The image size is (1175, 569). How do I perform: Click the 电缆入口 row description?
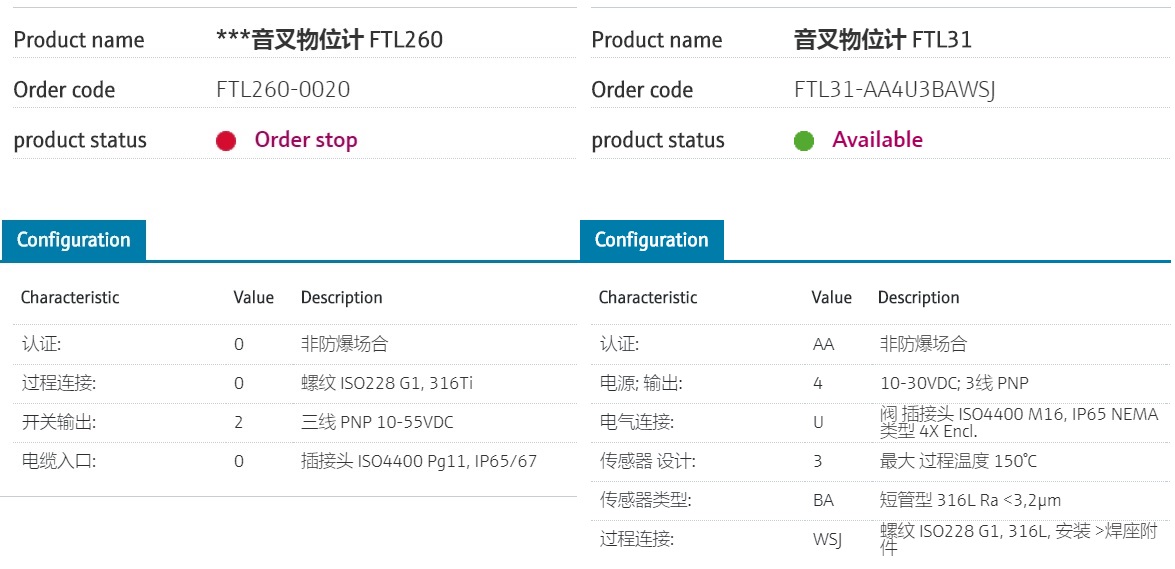pyautogui.click(x=419, y=461)
